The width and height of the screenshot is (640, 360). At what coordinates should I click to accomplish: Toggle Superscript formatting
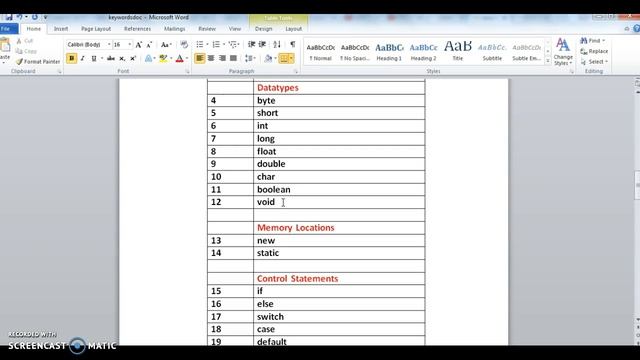tap(133, 58)
